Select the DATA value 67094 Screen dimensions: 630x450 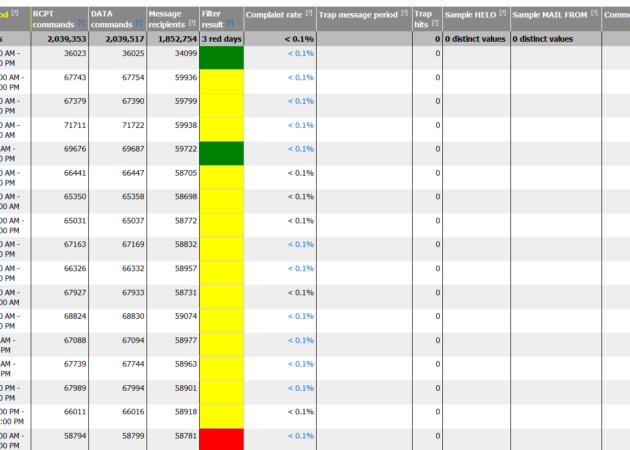coord(133,340)
